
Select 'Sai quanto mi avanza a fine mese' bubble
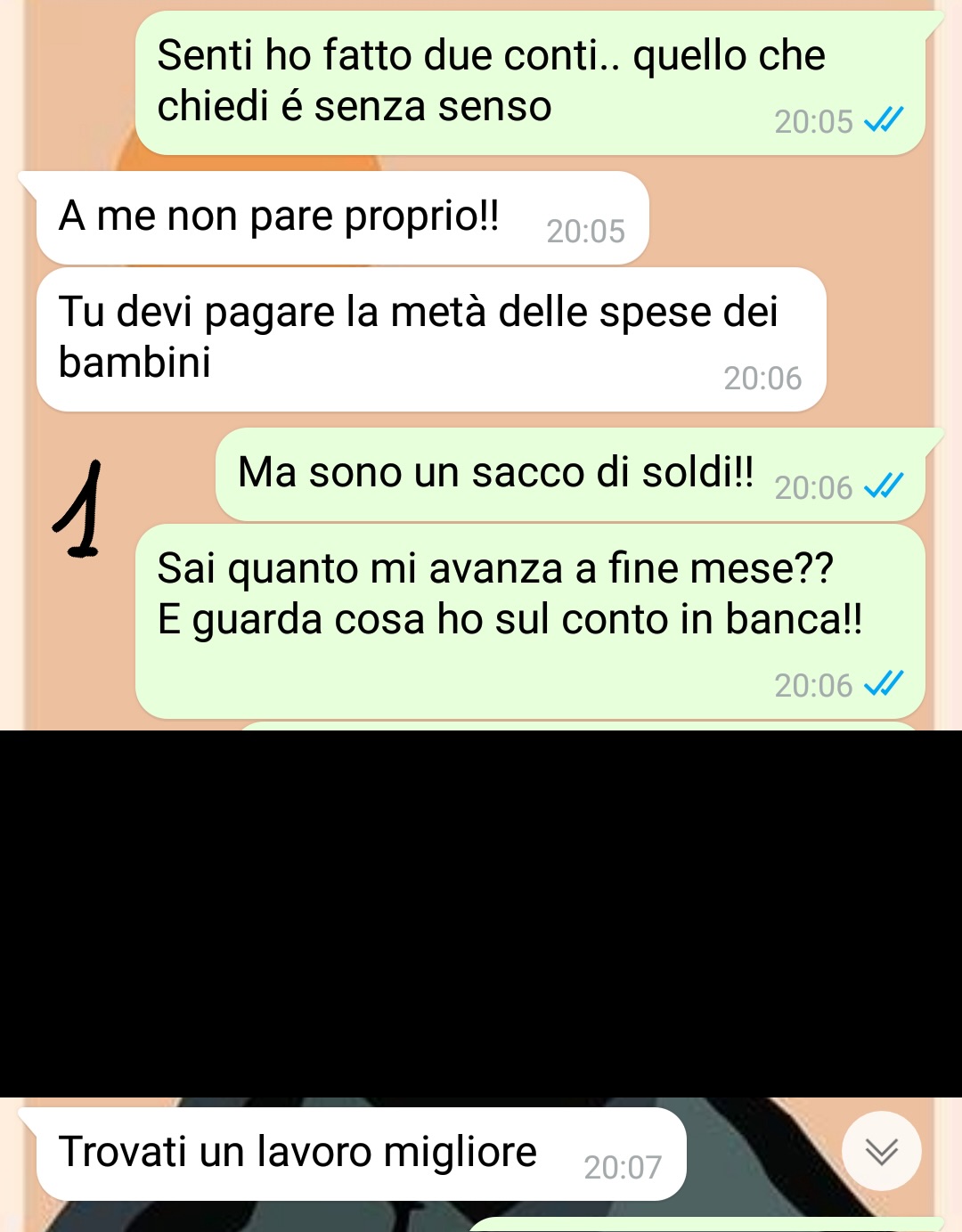click(x=530, y=622)
